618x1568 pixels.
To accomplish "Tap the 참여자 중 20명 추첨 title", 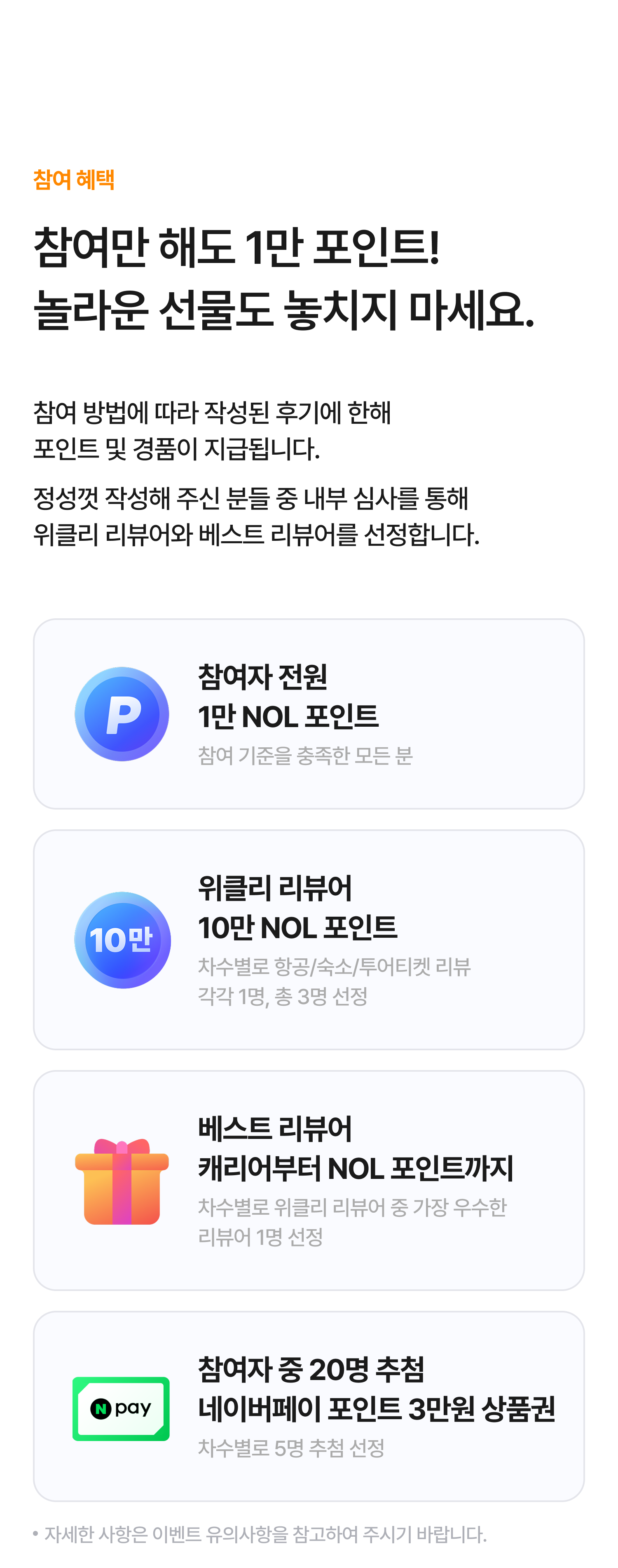I will point(311,1369).
